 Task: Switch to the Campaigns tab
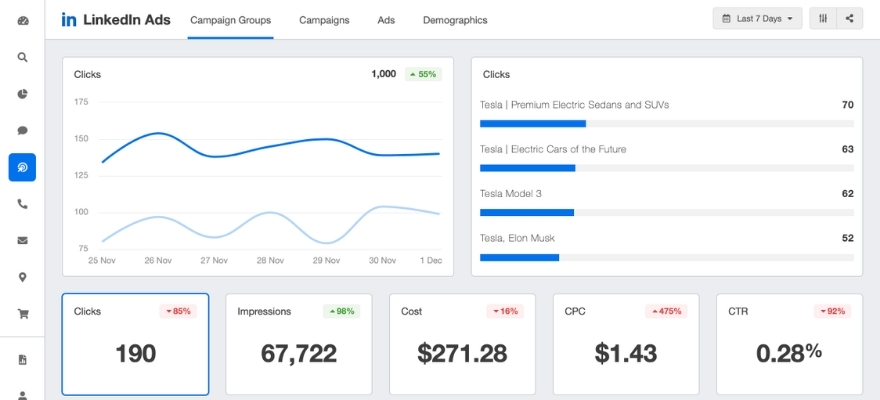click(324, 20)
